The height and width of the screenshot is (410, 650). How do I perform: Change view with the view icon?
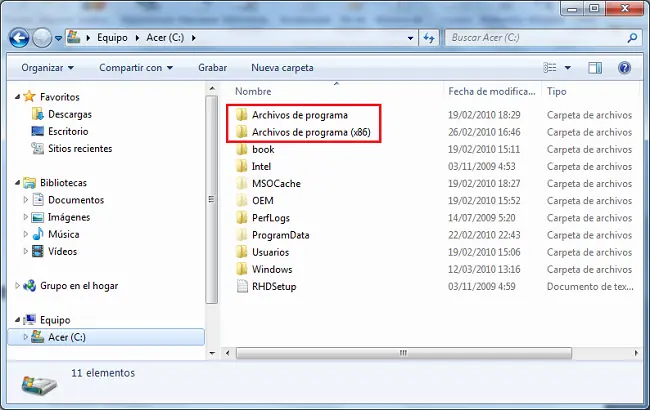[550, 68]
